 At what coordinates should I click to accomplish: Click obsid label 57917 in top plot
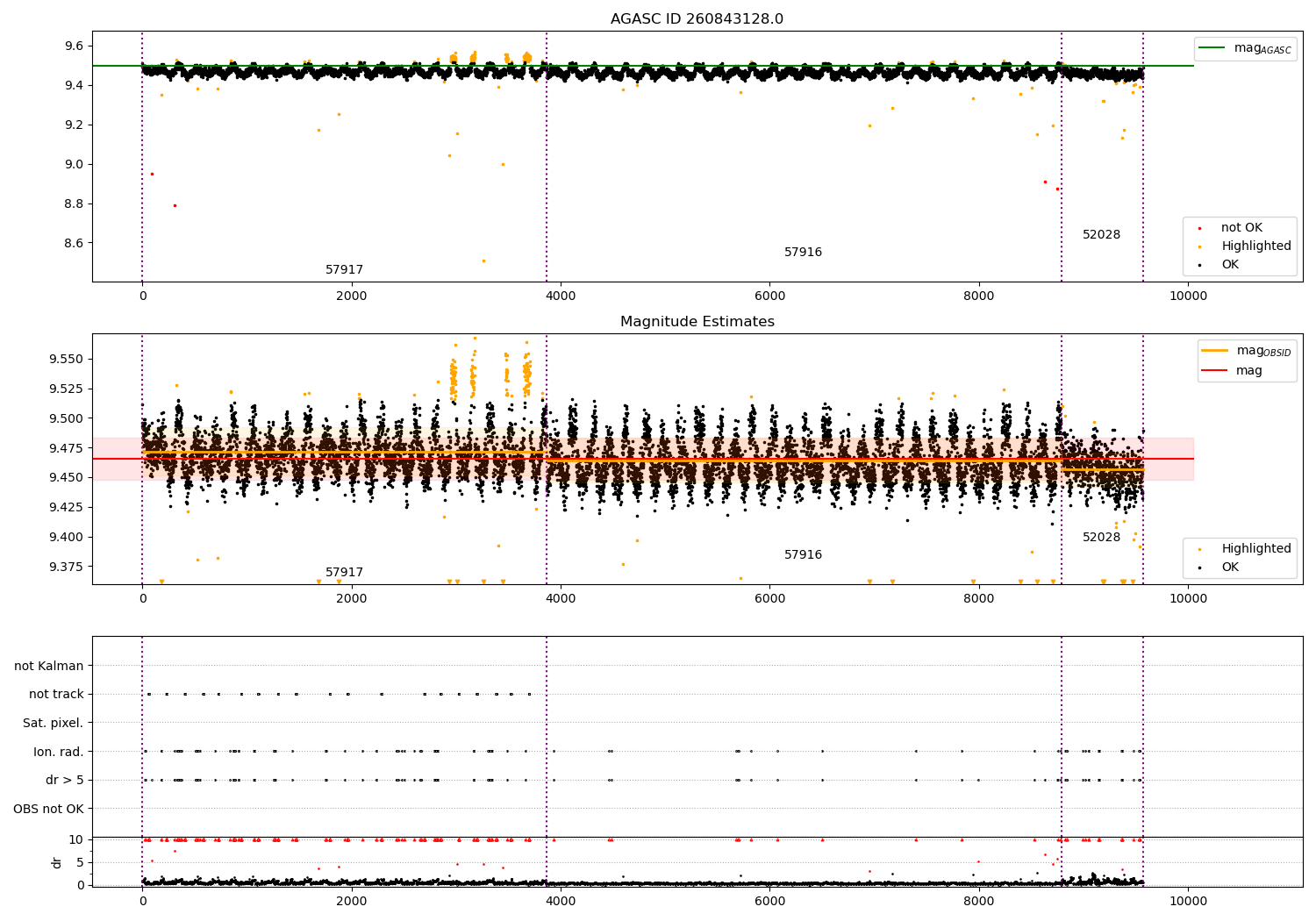point(344,270)
